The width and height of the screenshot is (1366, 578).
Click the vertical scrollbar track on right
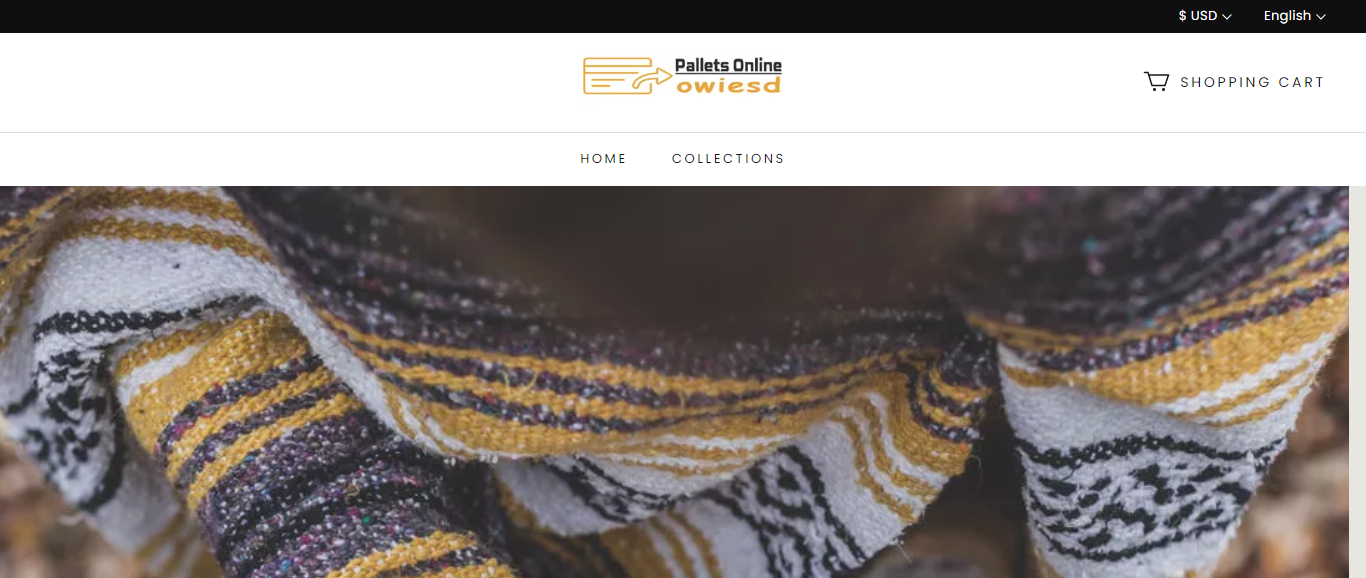(x=1357, y=382)
